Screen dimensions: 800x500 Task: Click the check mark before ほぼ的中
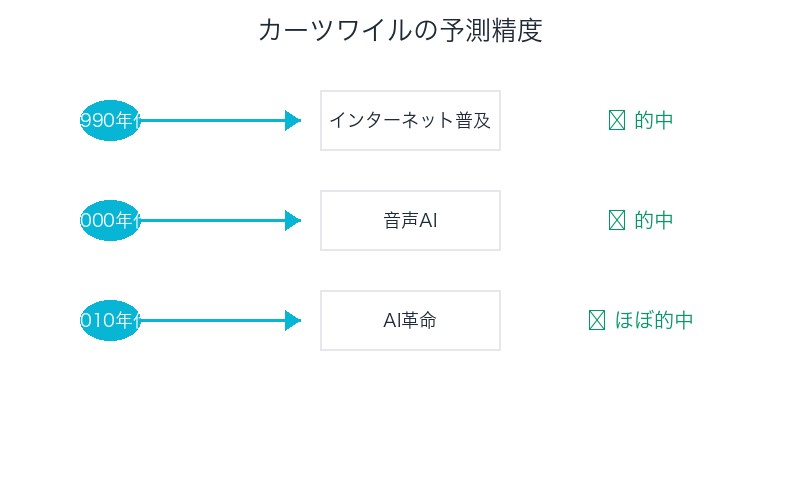click(597, 321)
